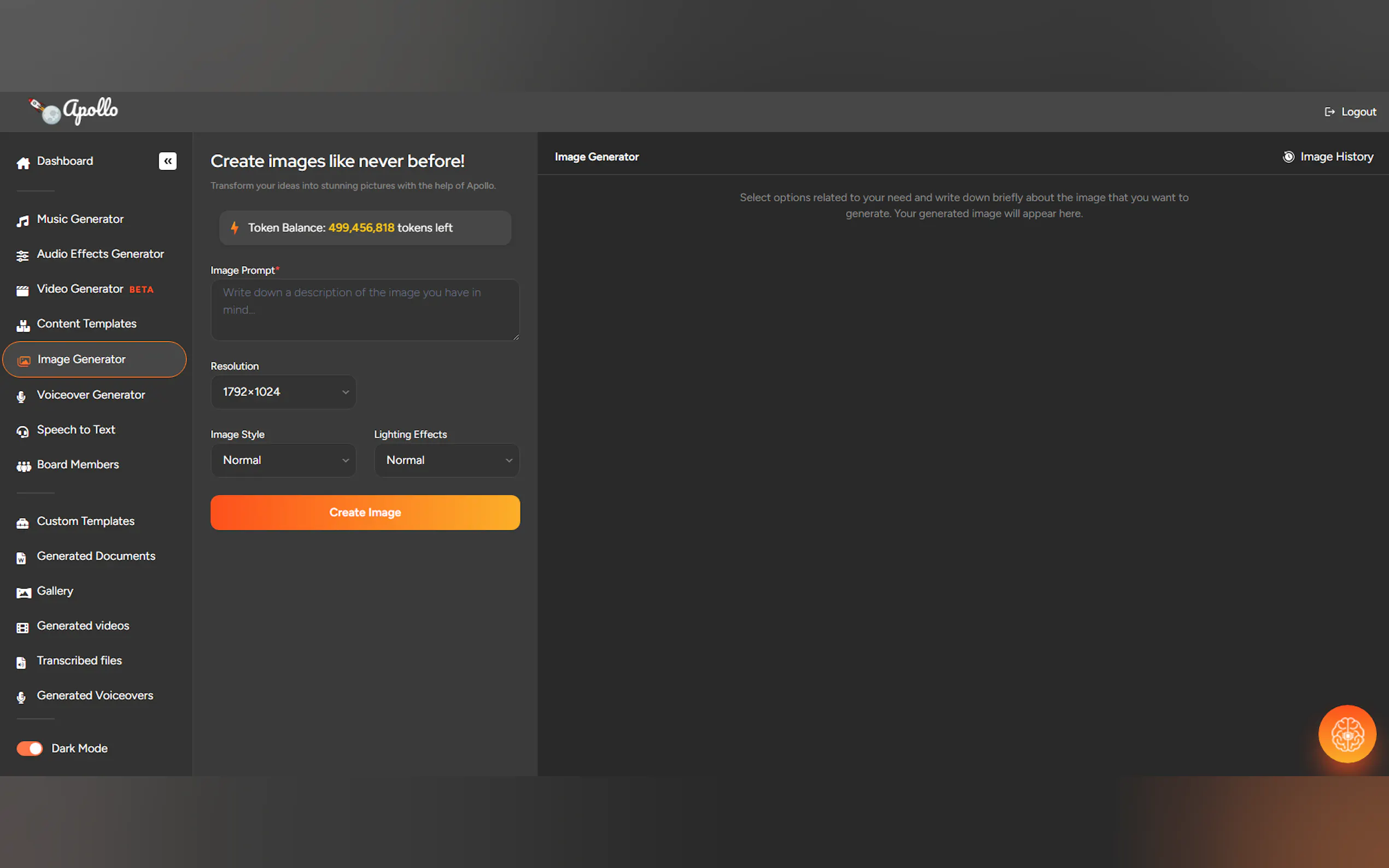The height and width of the screenshot is (868, 1389).
Task: Expand the Image Style dropdown
Action: [283, 460]
